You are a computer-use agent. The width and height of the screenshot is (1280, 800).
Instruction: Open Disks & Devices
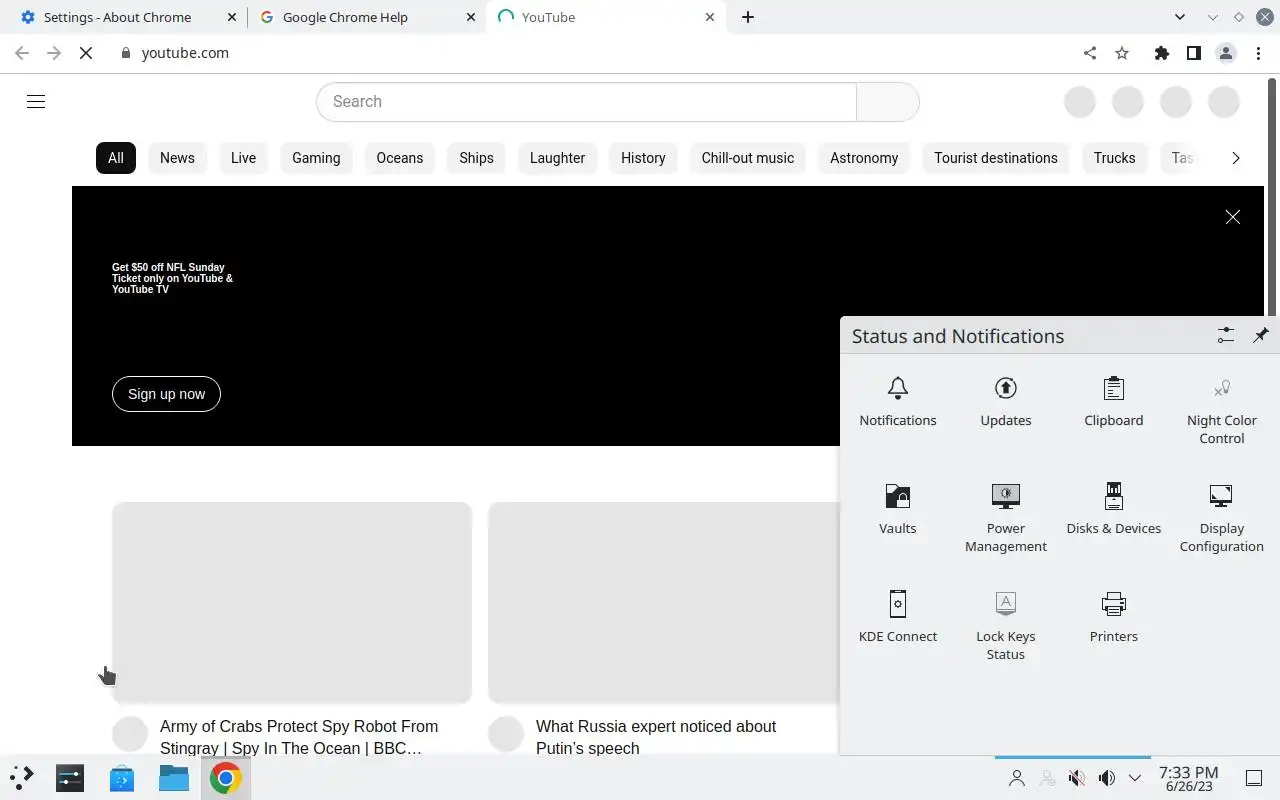coord(1113,510)
